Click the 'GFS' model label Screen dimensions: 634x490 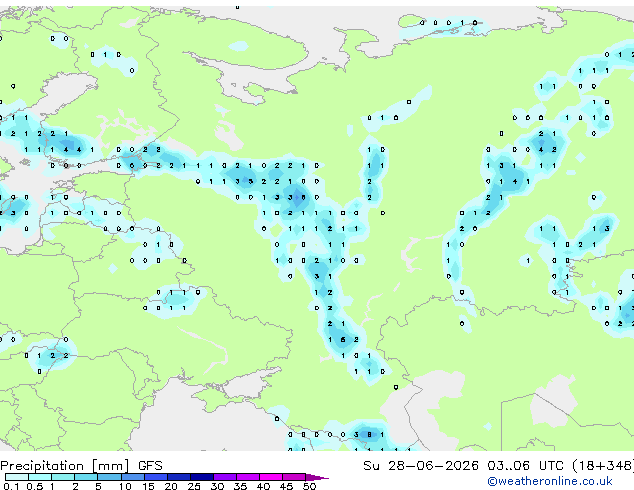150,466
